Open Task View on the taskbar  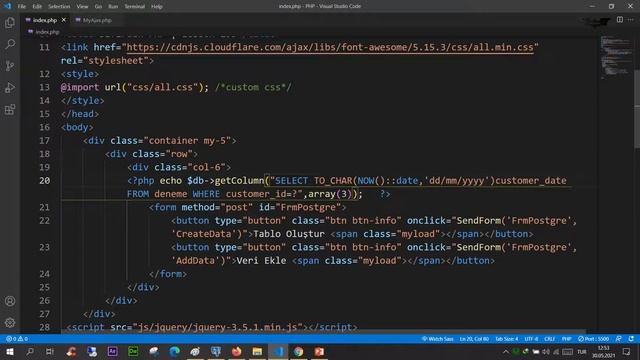coord(50,351)
